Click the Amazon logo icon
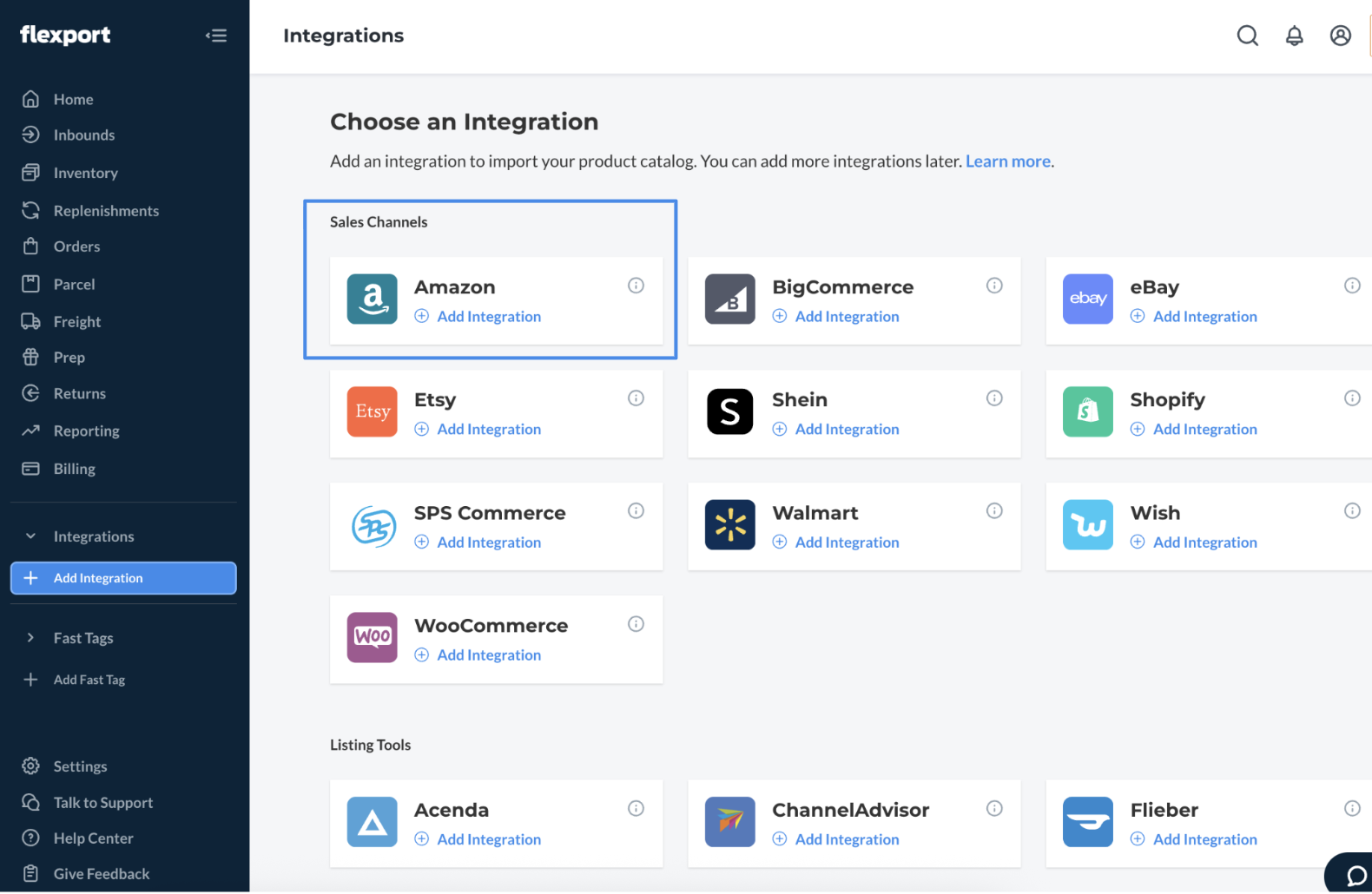The width and height of the screenshot is (1372, 894). (373, 299)
